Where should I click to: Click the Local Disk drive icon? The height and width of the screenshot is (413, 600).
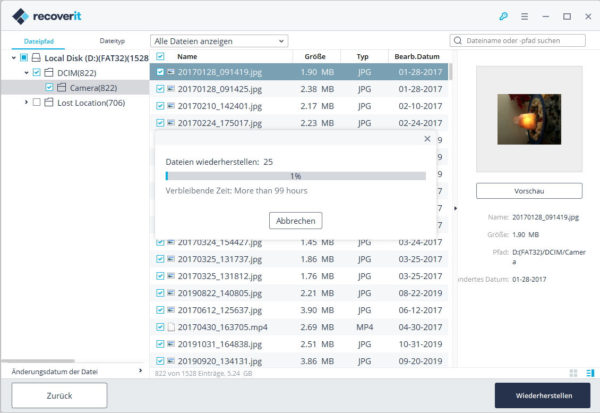click(36, 58)
